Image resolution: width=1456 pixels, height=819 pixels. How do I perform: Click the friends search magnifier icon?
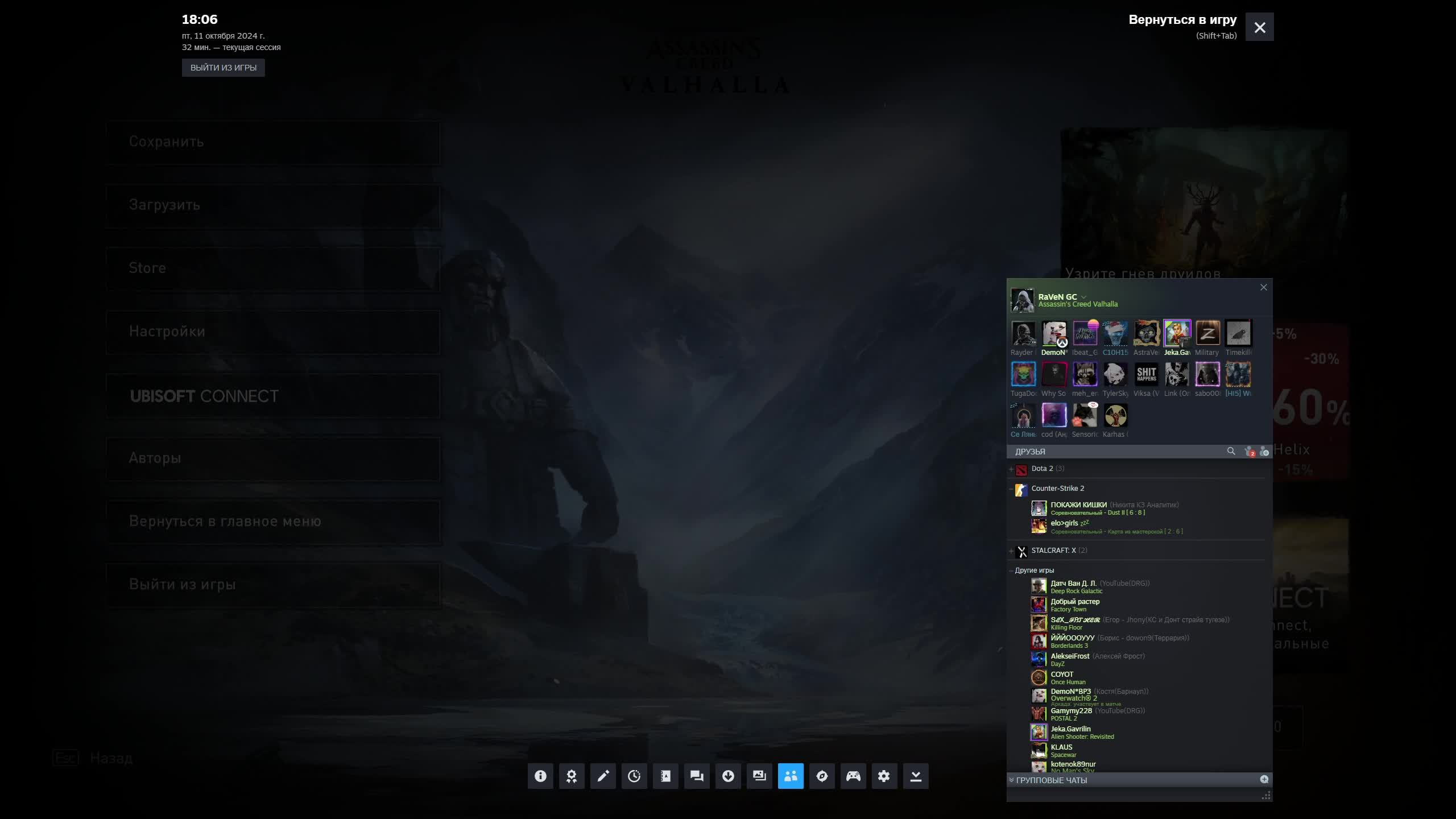(x=1231, y=451)
